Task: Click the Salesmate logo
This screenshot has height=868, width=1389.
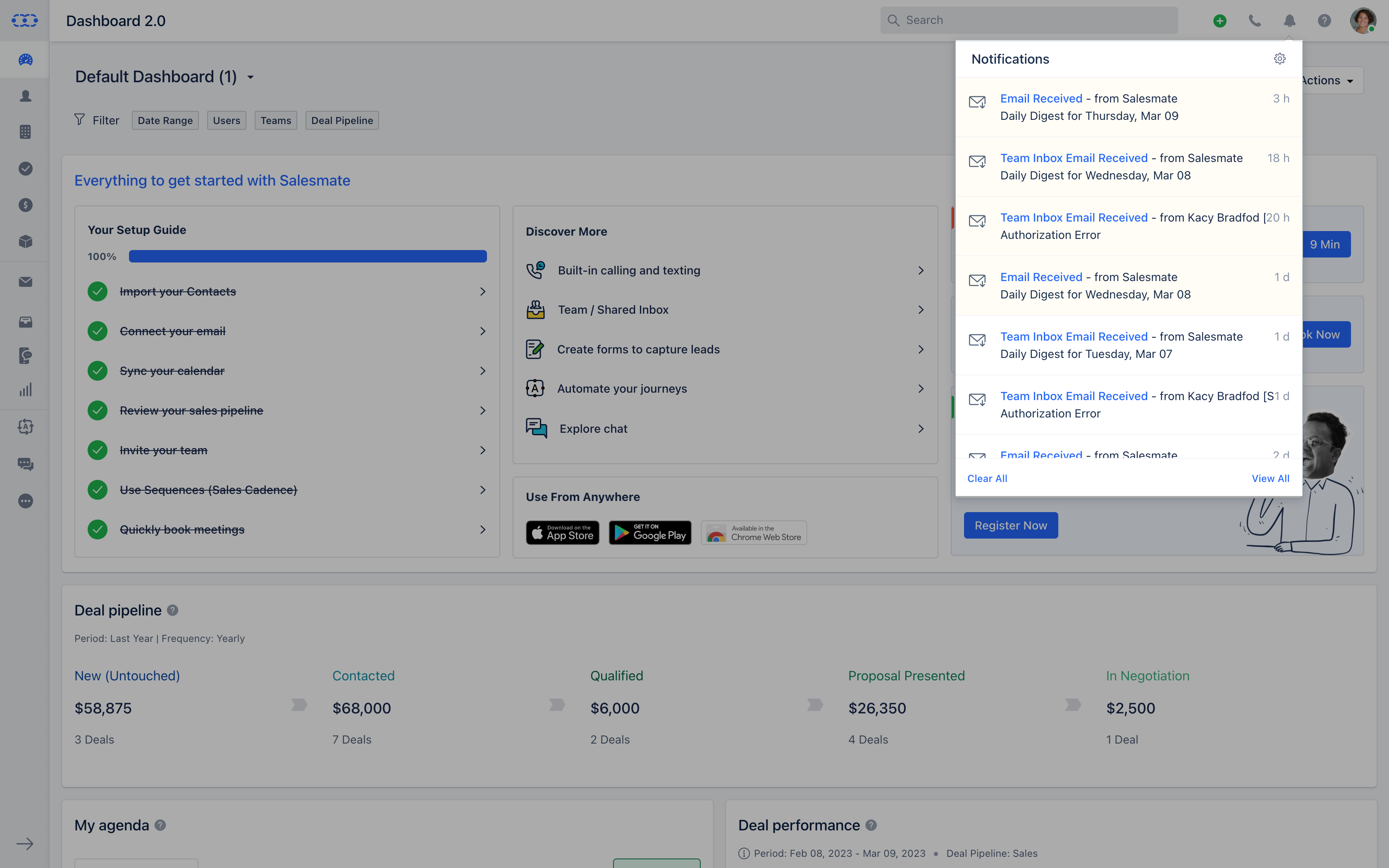Action: pos(25,21)
